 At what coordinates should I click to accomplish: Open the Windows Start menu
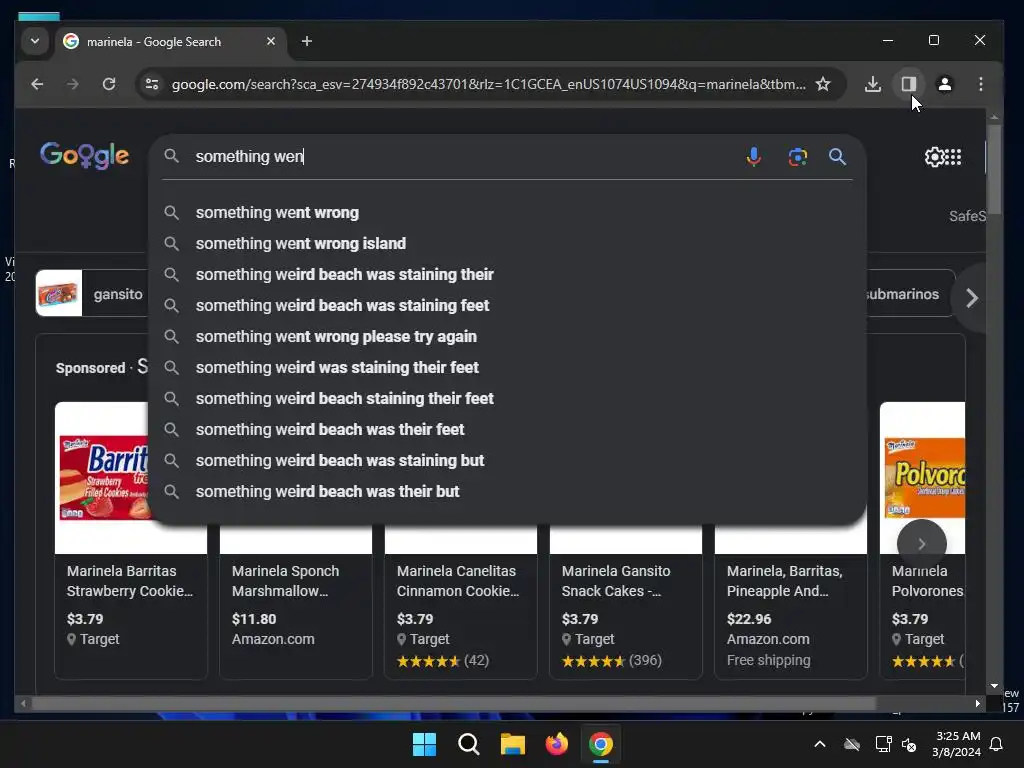[424, 744]
